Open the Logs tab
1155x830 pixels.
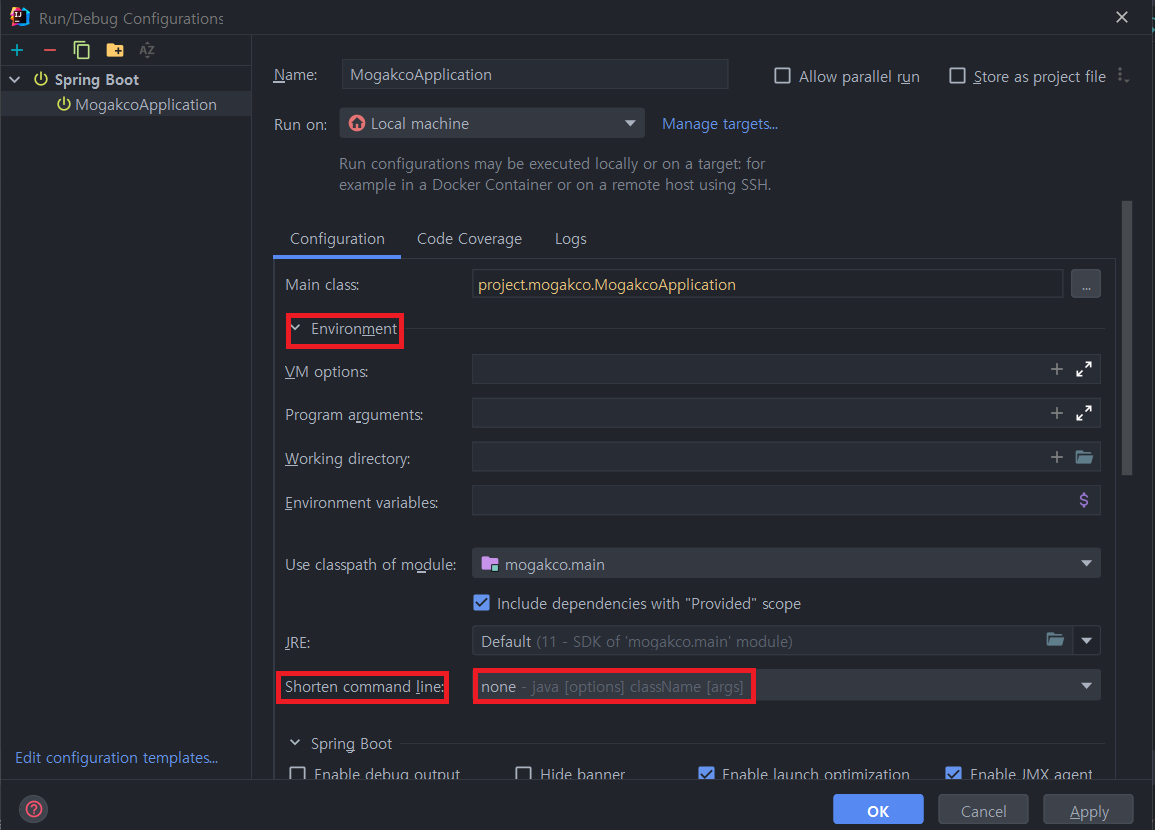[x=570, y=239]
